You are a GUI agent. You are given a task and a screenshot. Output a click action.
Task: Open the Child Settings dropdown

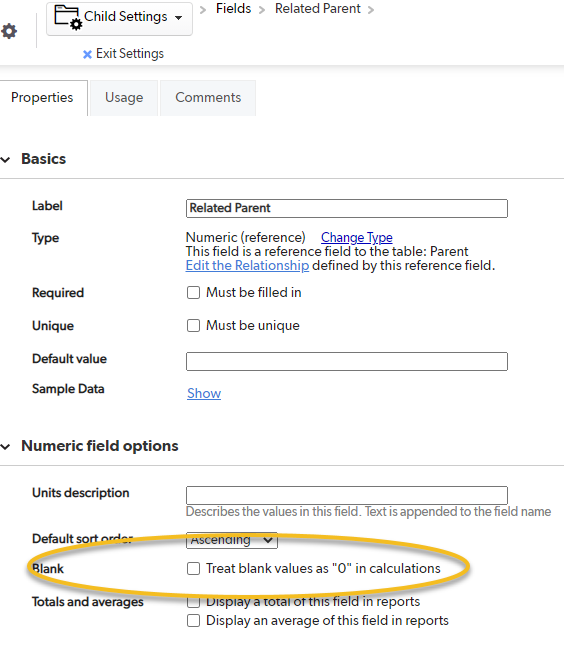coord(119,18)
